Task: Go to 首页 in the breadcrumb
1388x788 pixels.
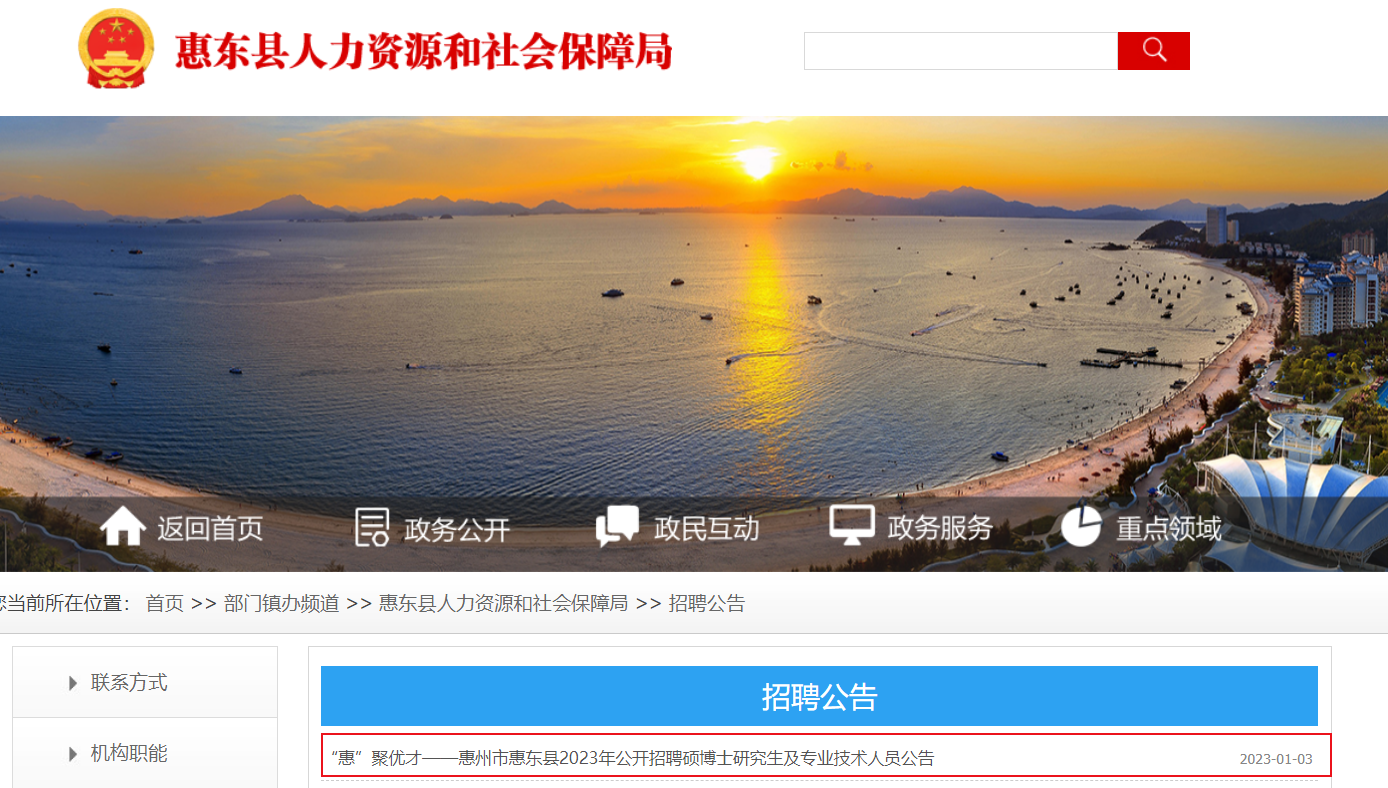Action: [165, 604]
